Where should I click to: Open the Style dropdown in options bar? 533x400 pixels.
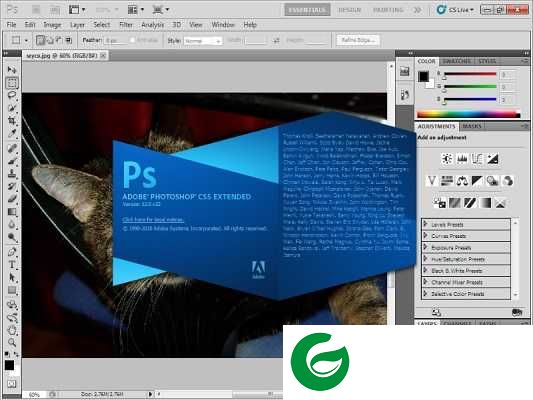tap(203, 41)
